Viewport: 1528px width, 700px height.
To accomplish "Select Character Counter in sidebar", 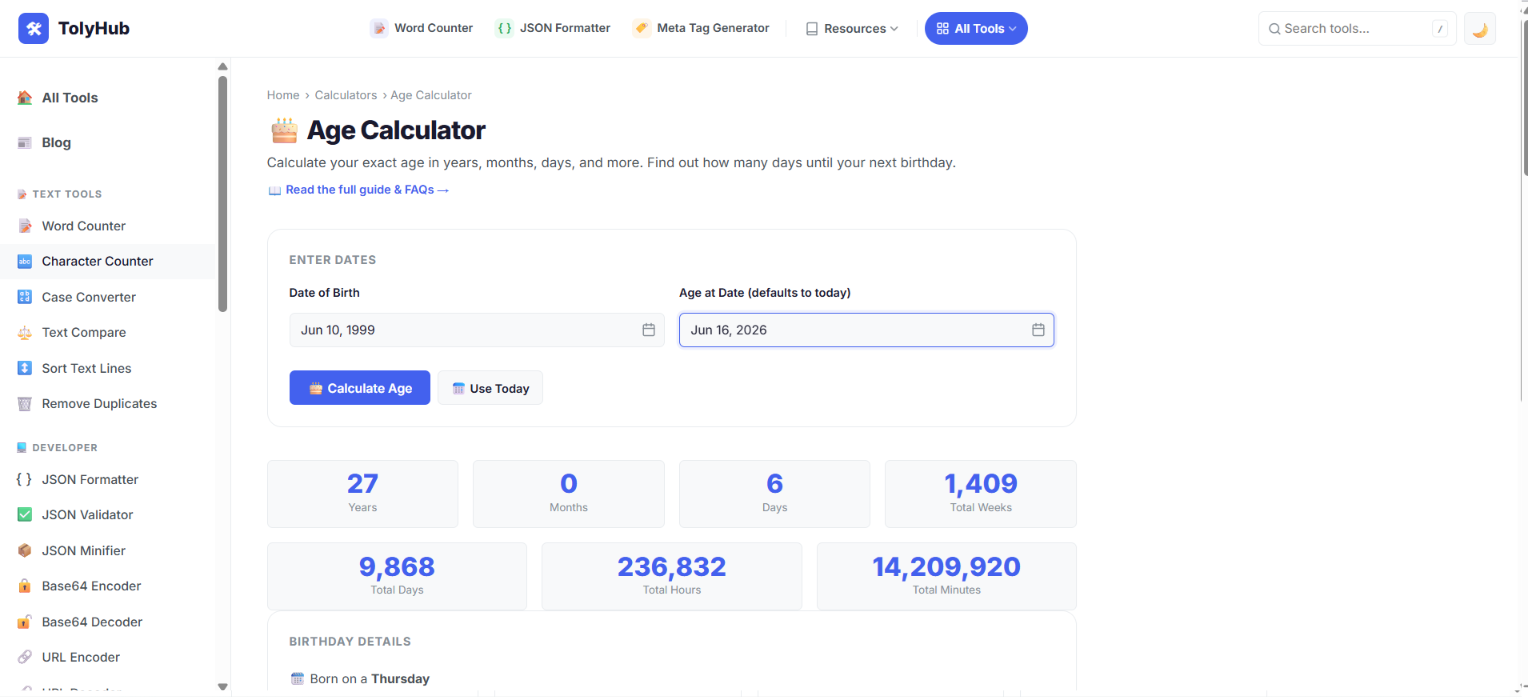I will pos(108,261).
